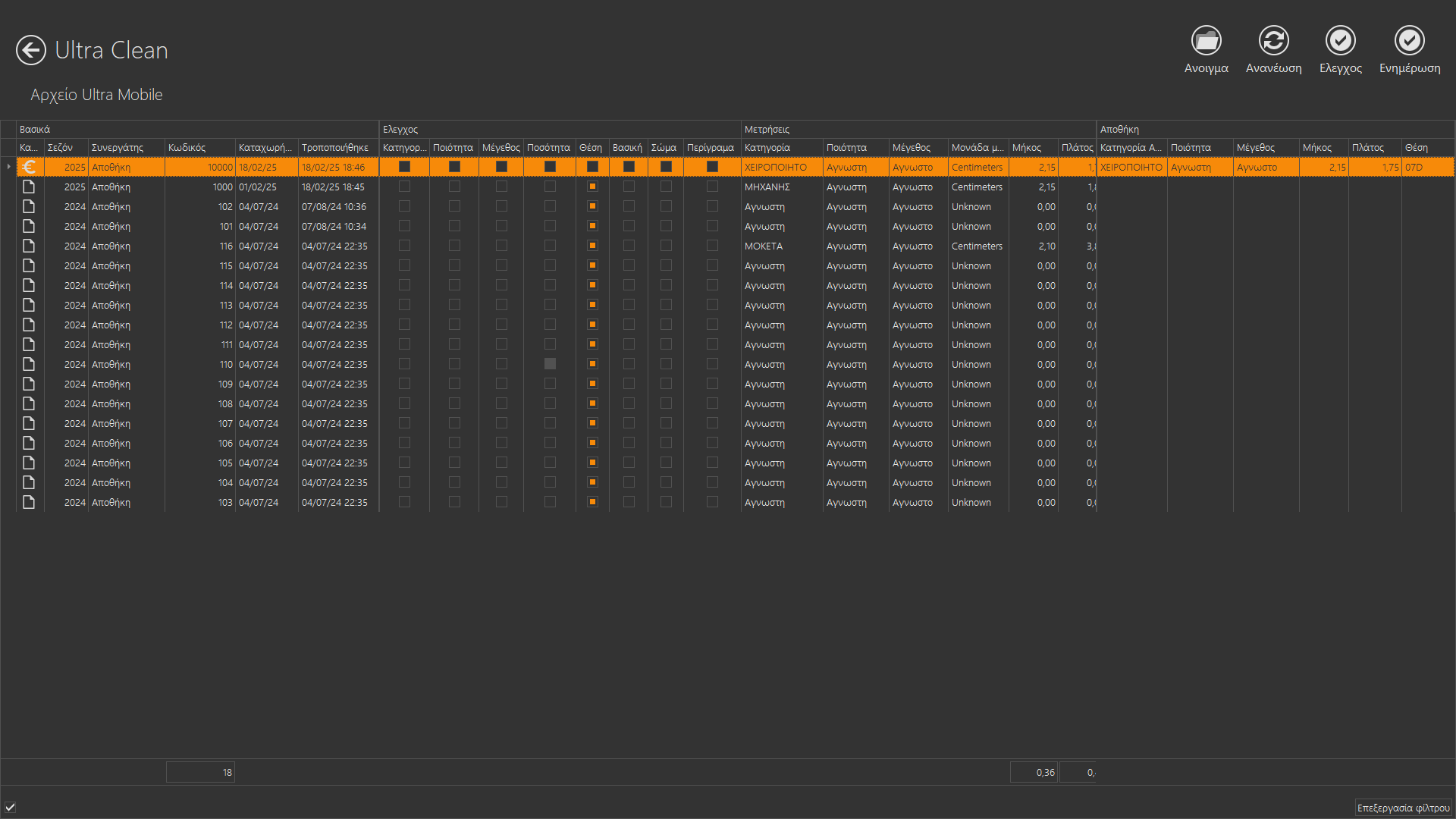The width and height of the screenshot is (1456, 819).
Task: Click the back arrow next to Ultra Clean
Action: click(31, 50)
